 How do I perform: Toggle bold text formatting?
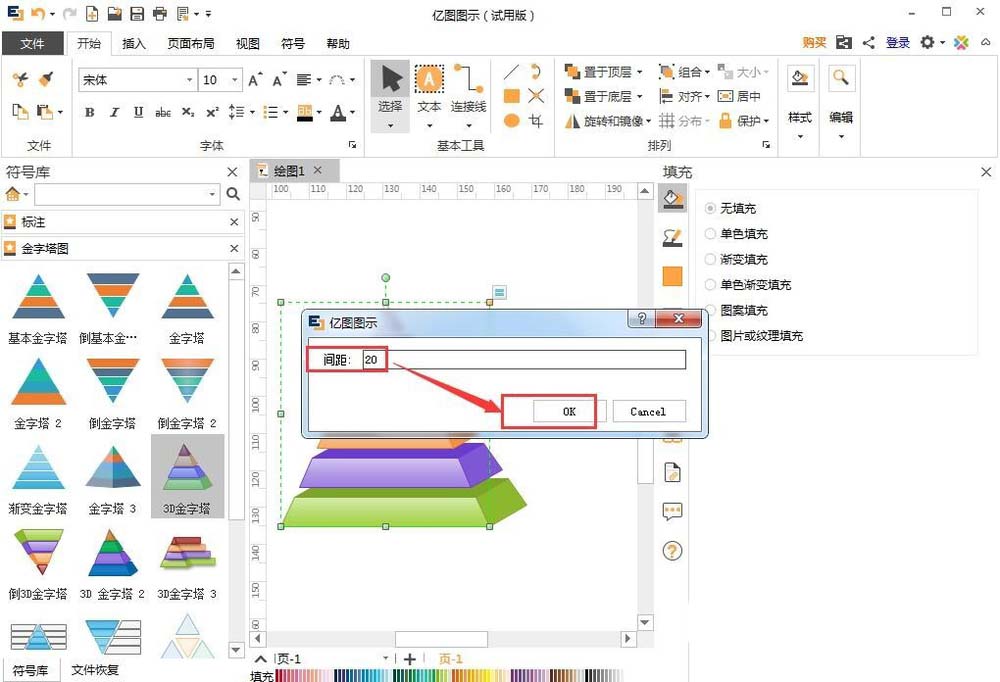point(89,112)
